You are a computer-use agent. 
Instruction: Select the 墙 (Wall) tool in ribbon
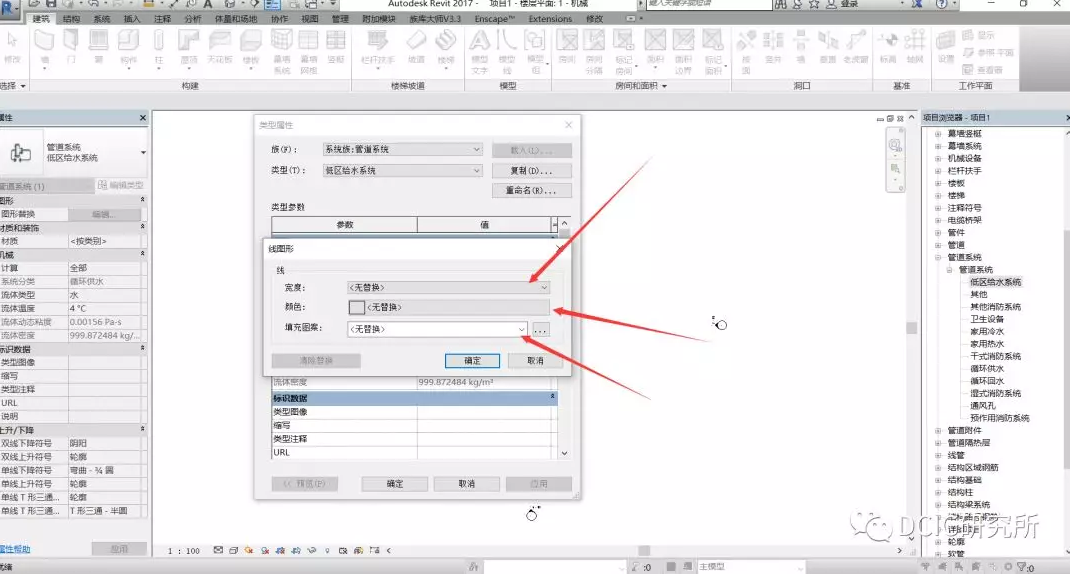[44, 46]
